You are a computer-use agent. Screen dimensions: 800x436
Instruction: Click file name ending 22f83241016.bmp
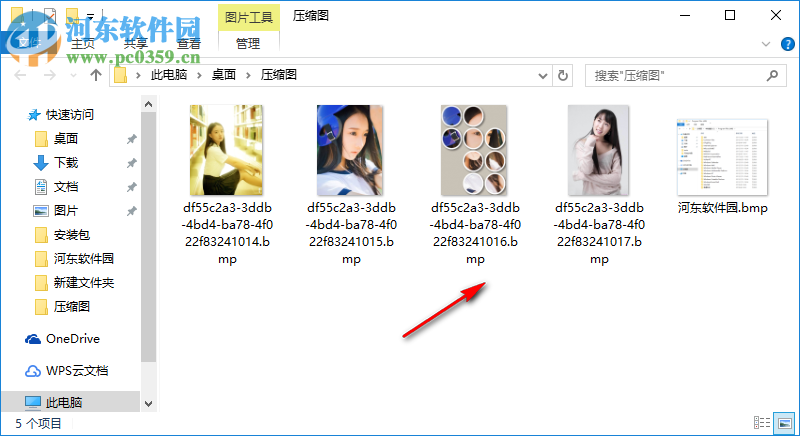(476, 233)
